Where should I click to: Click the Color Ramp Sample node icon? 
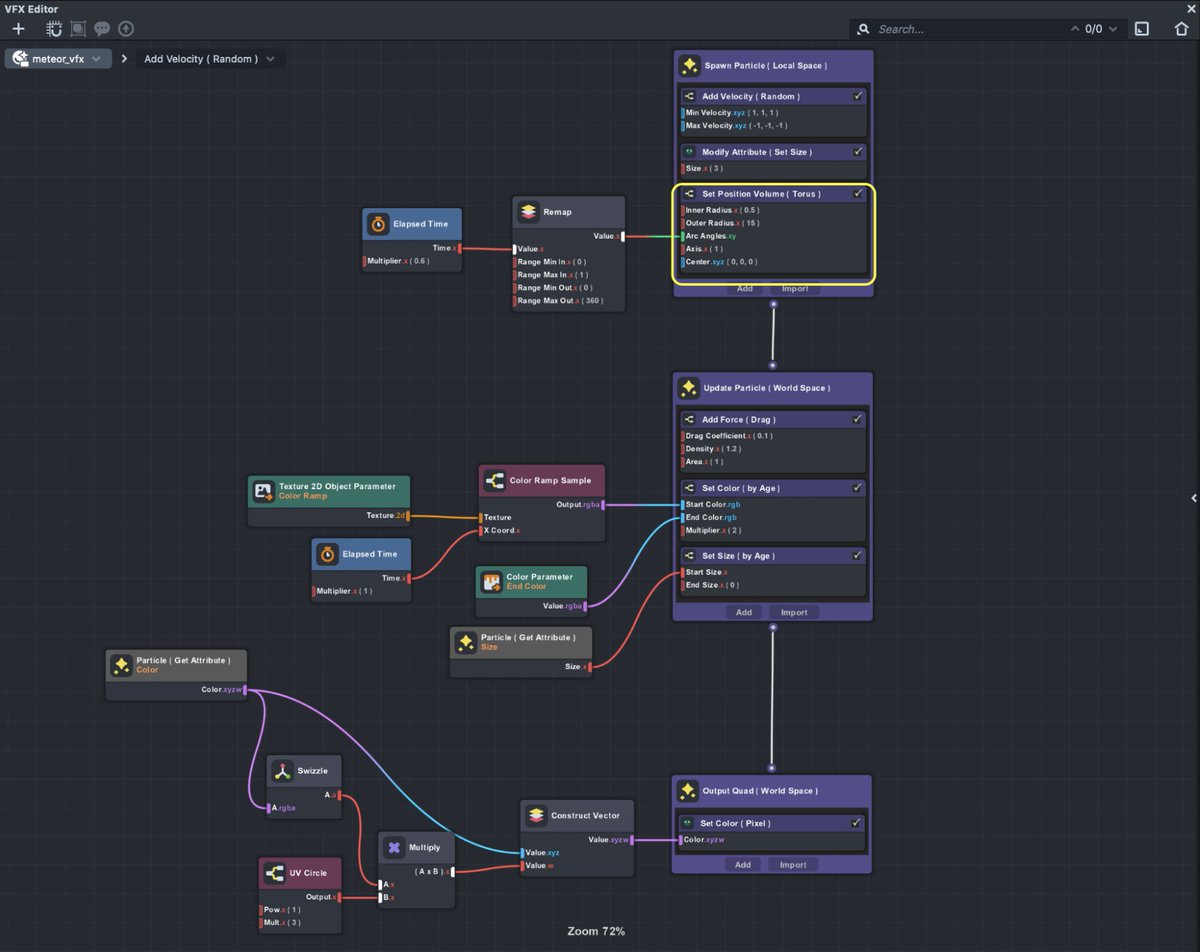pyautogui.click(x=494, y=481)
